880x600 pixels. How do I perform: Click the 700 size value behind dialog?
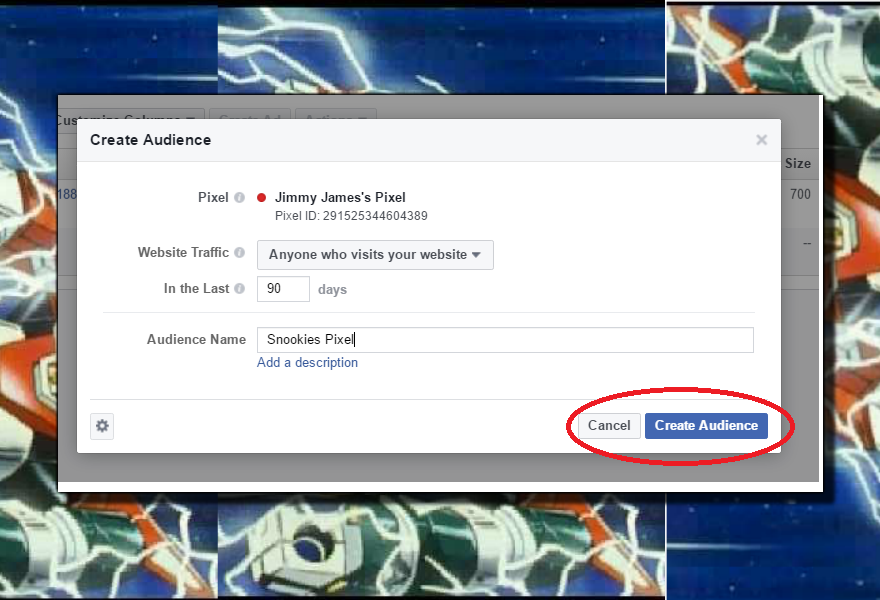(x=800, y=194)
